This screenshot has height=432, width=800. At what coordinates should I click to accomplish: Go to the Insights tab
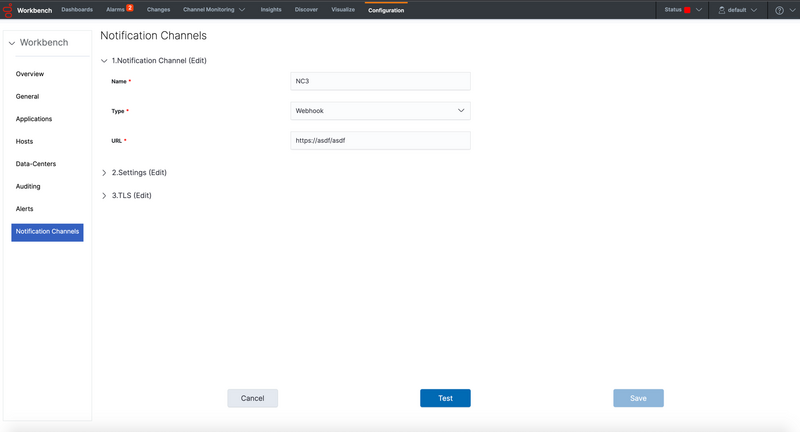[x=270, y=10]
